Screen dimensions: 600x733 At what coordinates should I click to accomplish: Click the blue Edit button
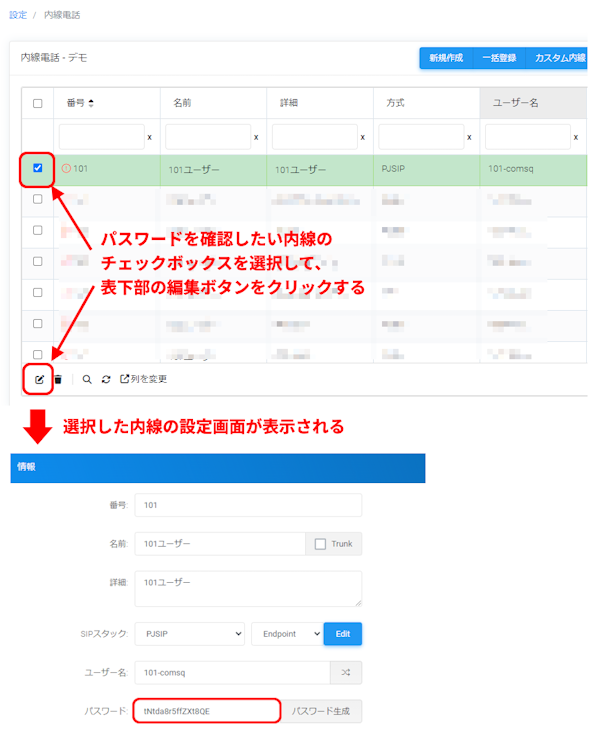tap(342, 633)
